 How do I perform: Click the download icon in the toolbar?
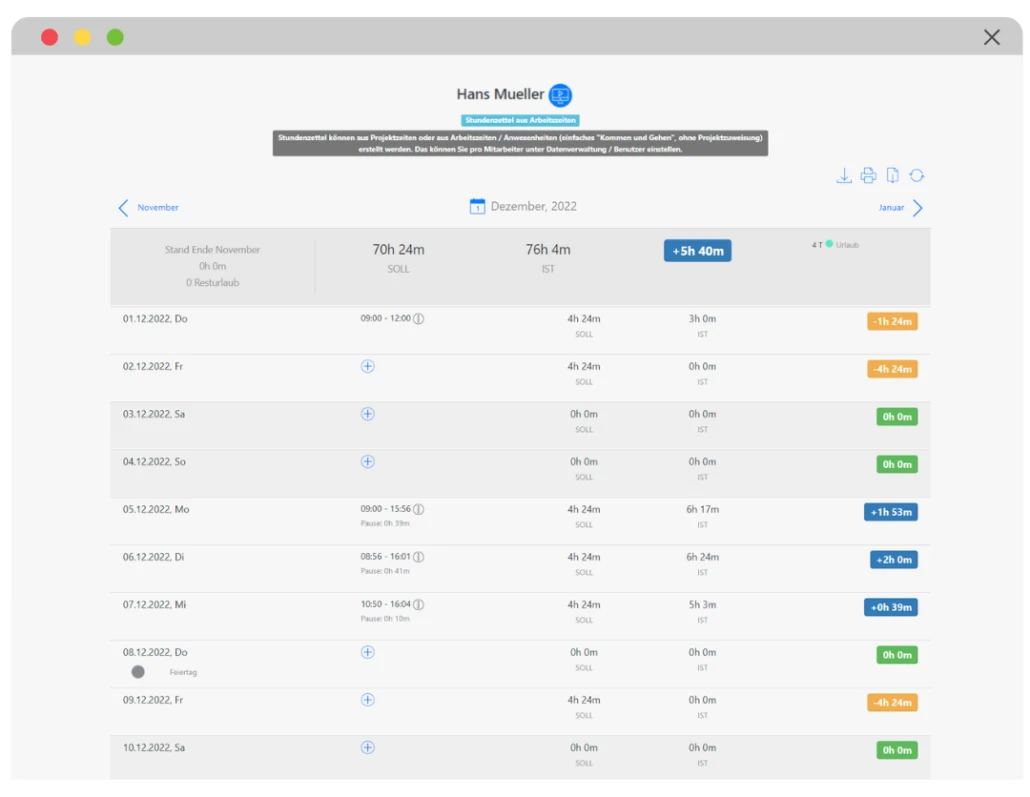tap(844, 176)
